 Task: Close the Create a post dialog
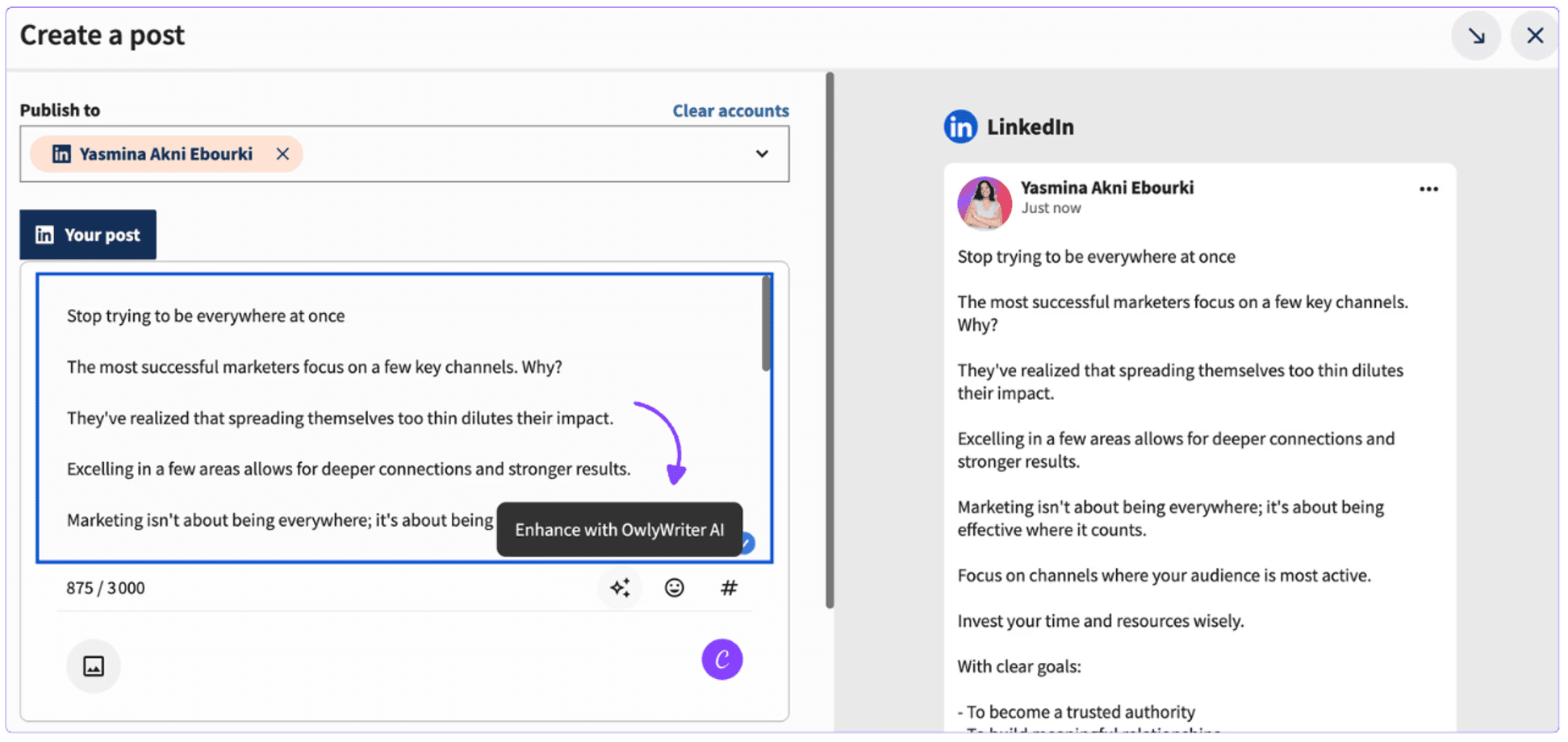1535,35
